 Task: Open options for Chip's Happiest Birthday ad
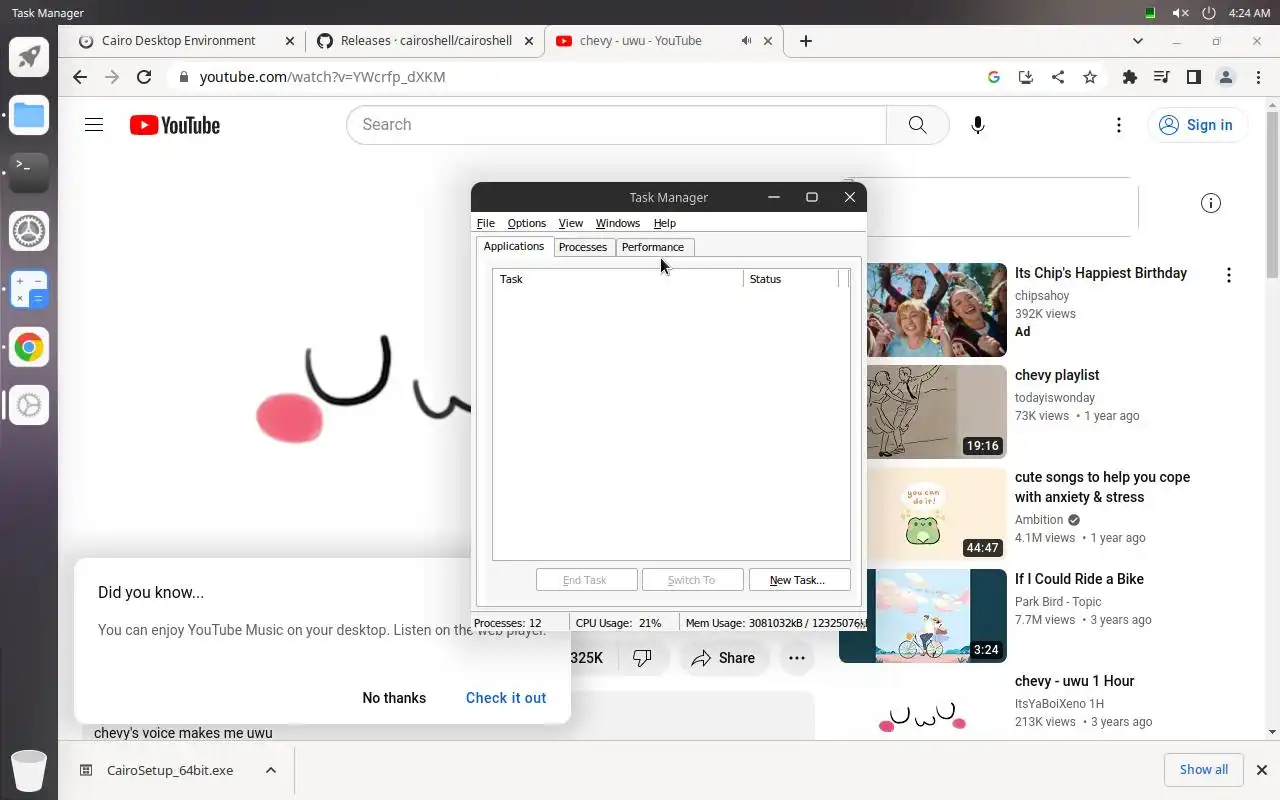(x=1228, y=275)
